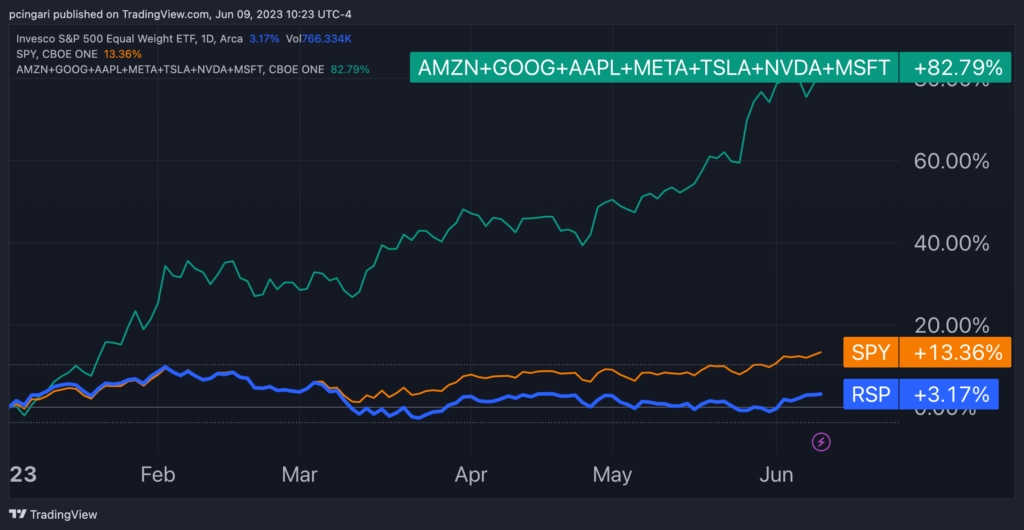This screenshot has width=1024, height=530.
Task: Click the 3.17% value in Invesco legend
Action: (264, 39)
